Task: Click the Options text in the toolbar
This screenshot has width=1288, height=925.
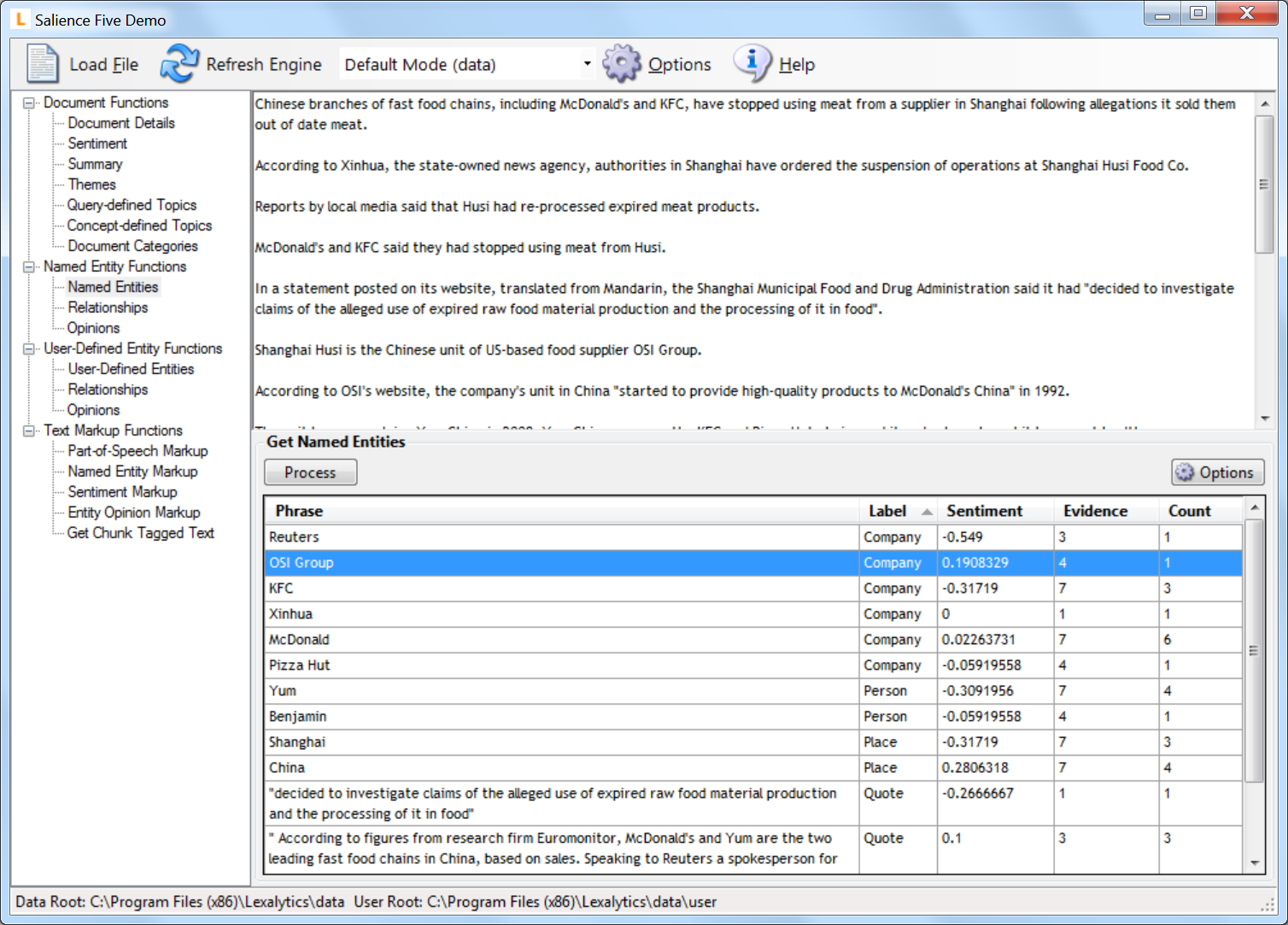Action: click(x=679, y=64)
